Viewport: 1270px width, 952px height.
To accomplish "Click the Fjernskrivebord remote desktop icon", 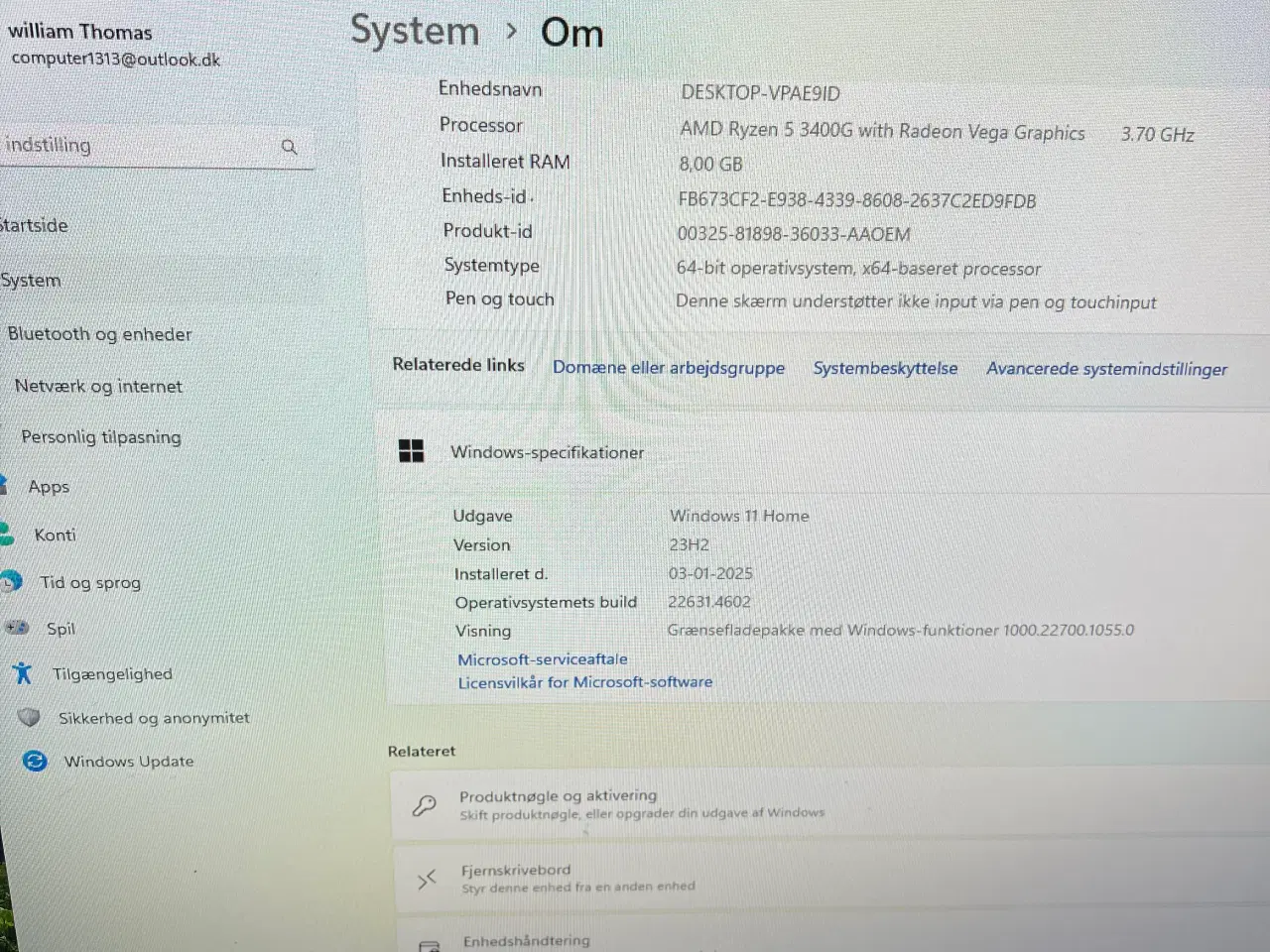I will [x=427, y=879].
